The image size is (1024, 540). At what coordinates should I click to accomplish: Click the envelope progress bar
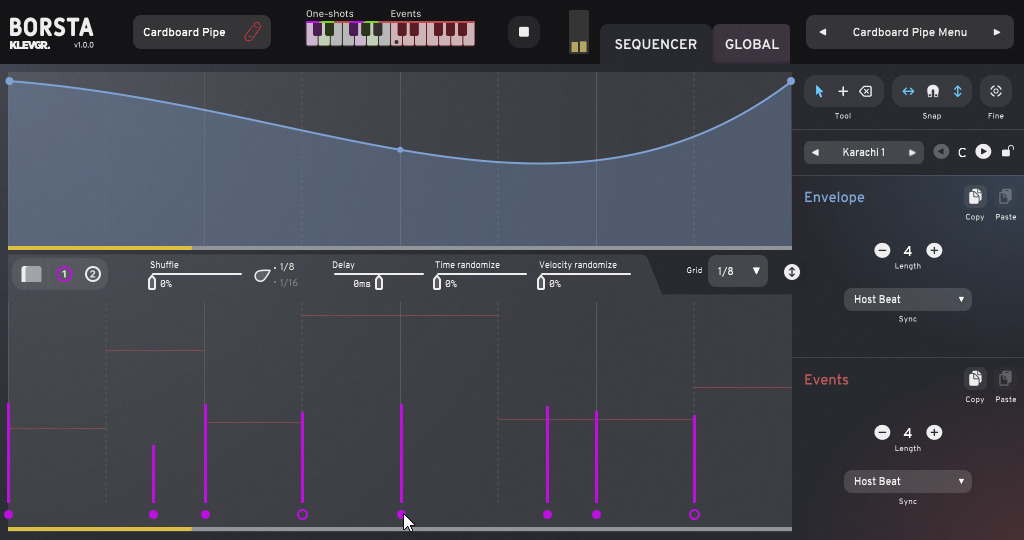(400, 248)
